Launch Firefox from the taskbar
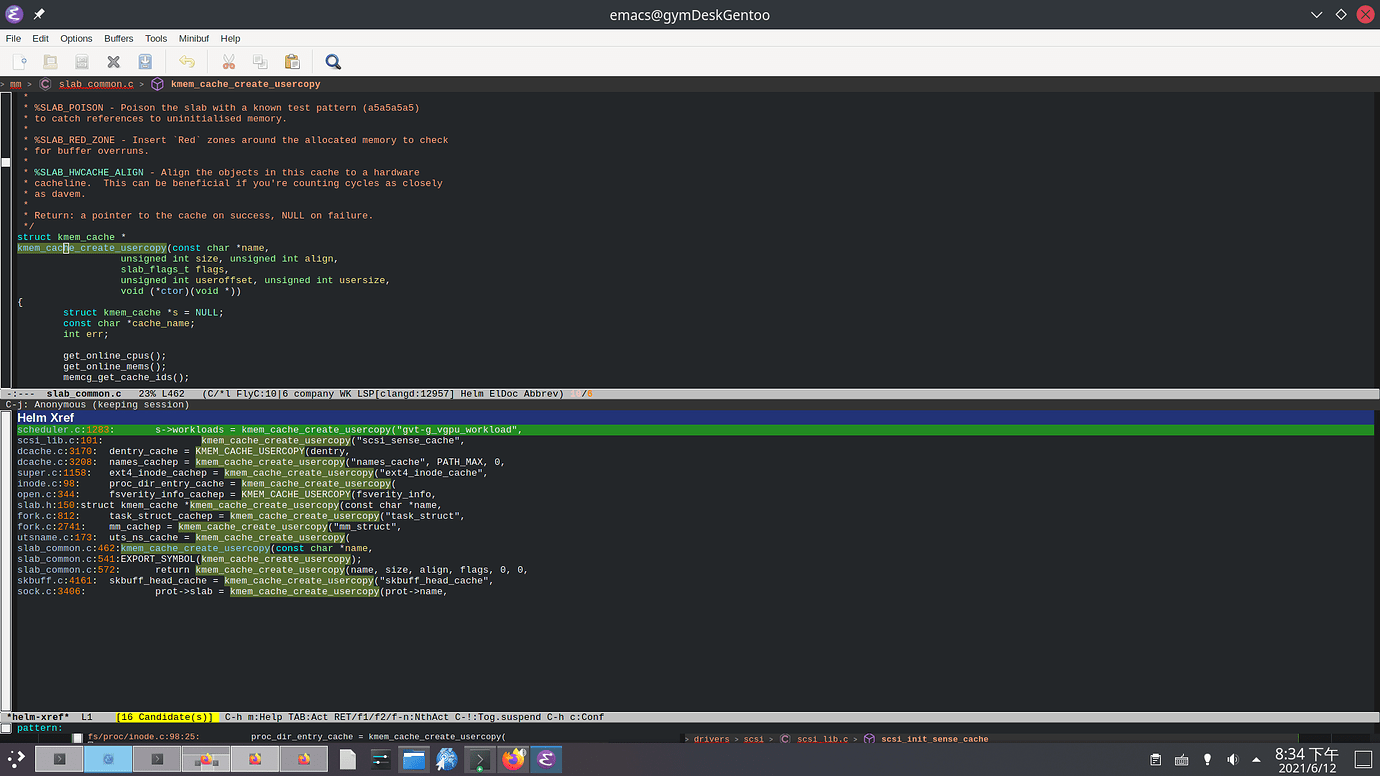This screenshot has height=776, width=1380. pyautogui.click(x=513, y=760)
